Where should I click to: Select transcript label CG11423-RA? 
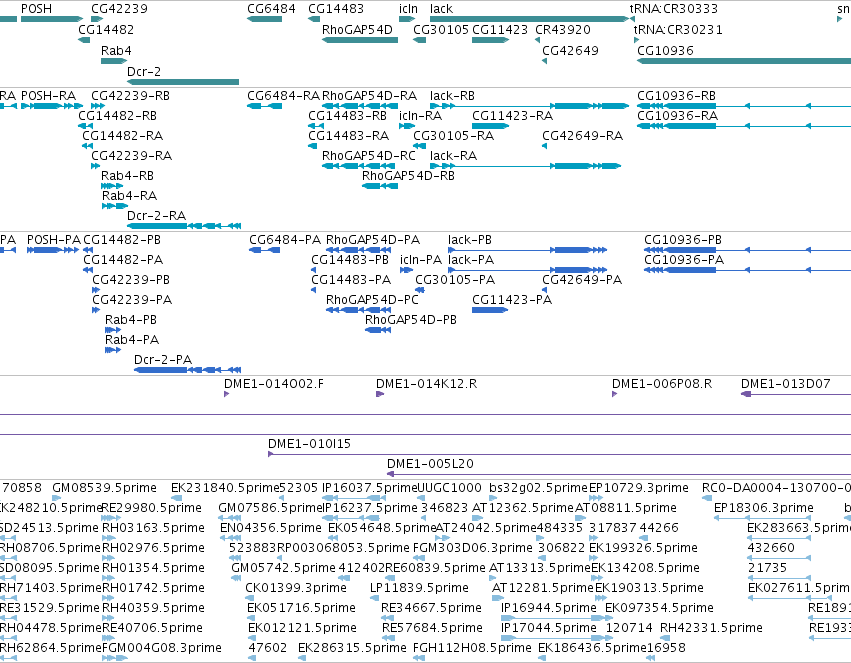(512, 116)
